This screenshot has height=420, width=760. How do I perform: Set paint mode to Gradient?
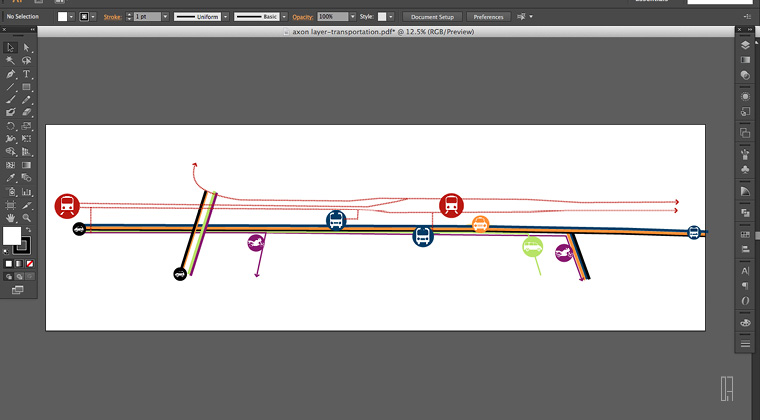[19, 264]
